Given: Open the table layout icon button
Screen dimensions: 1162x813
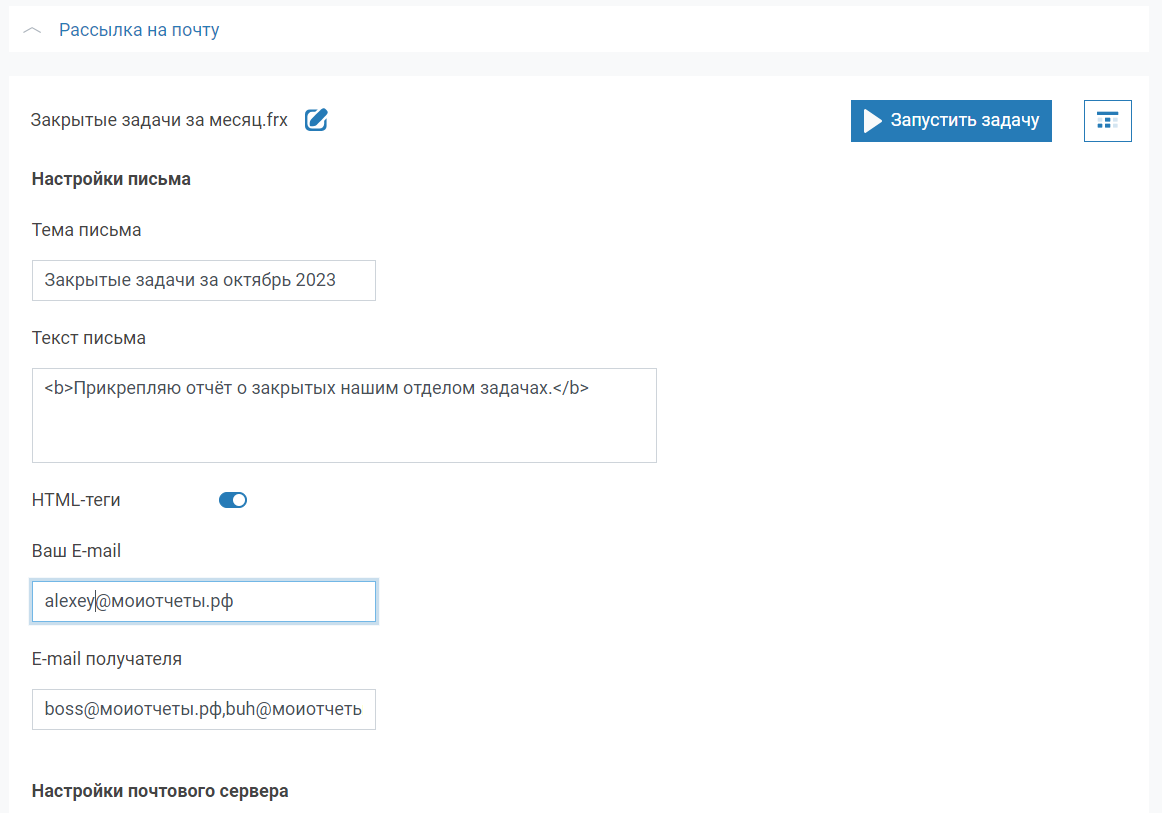Looking at the screenshot, I should tap(1107, 121).
